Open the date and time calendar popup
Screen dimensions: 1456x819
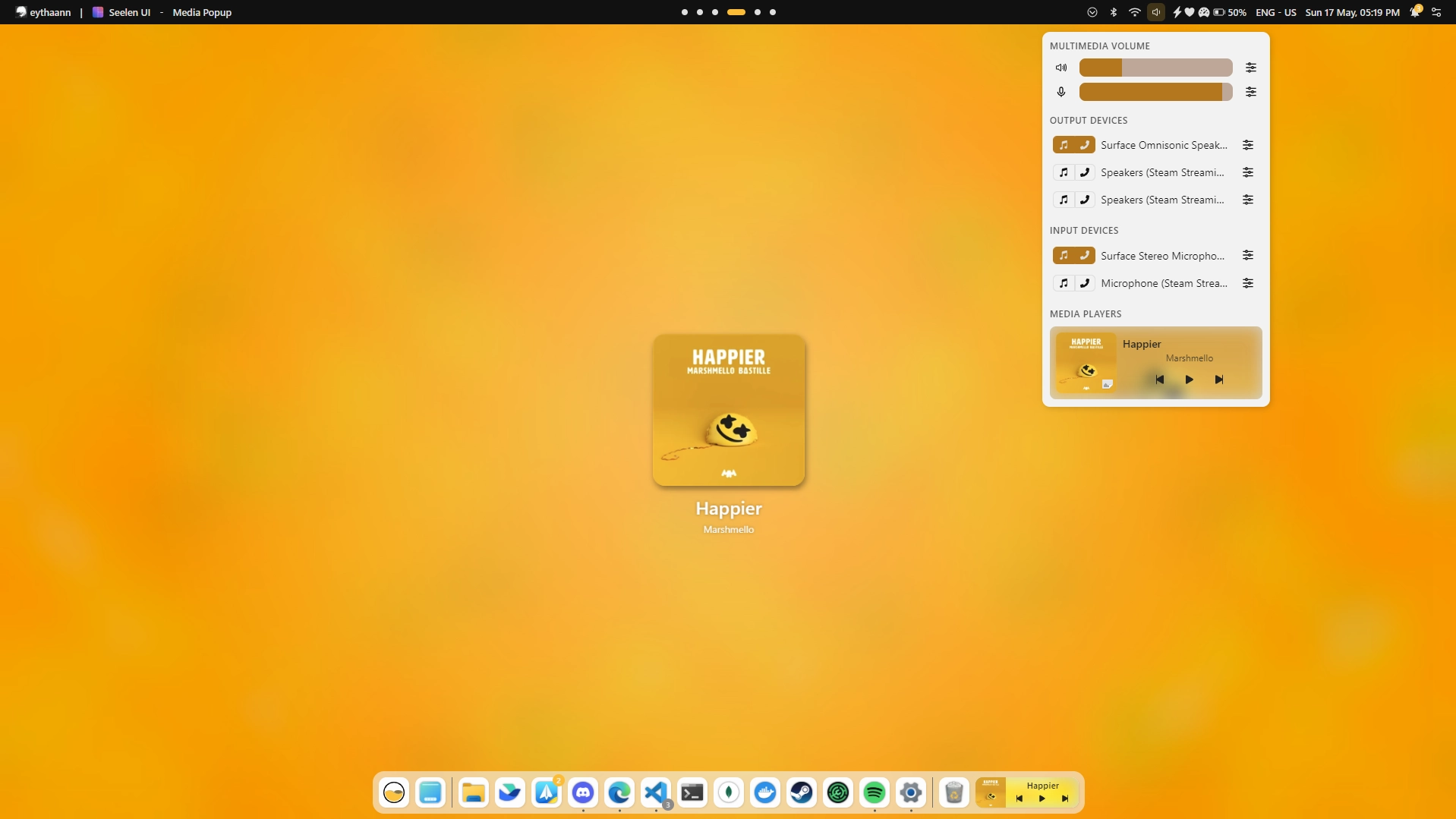pos(1352,12)
